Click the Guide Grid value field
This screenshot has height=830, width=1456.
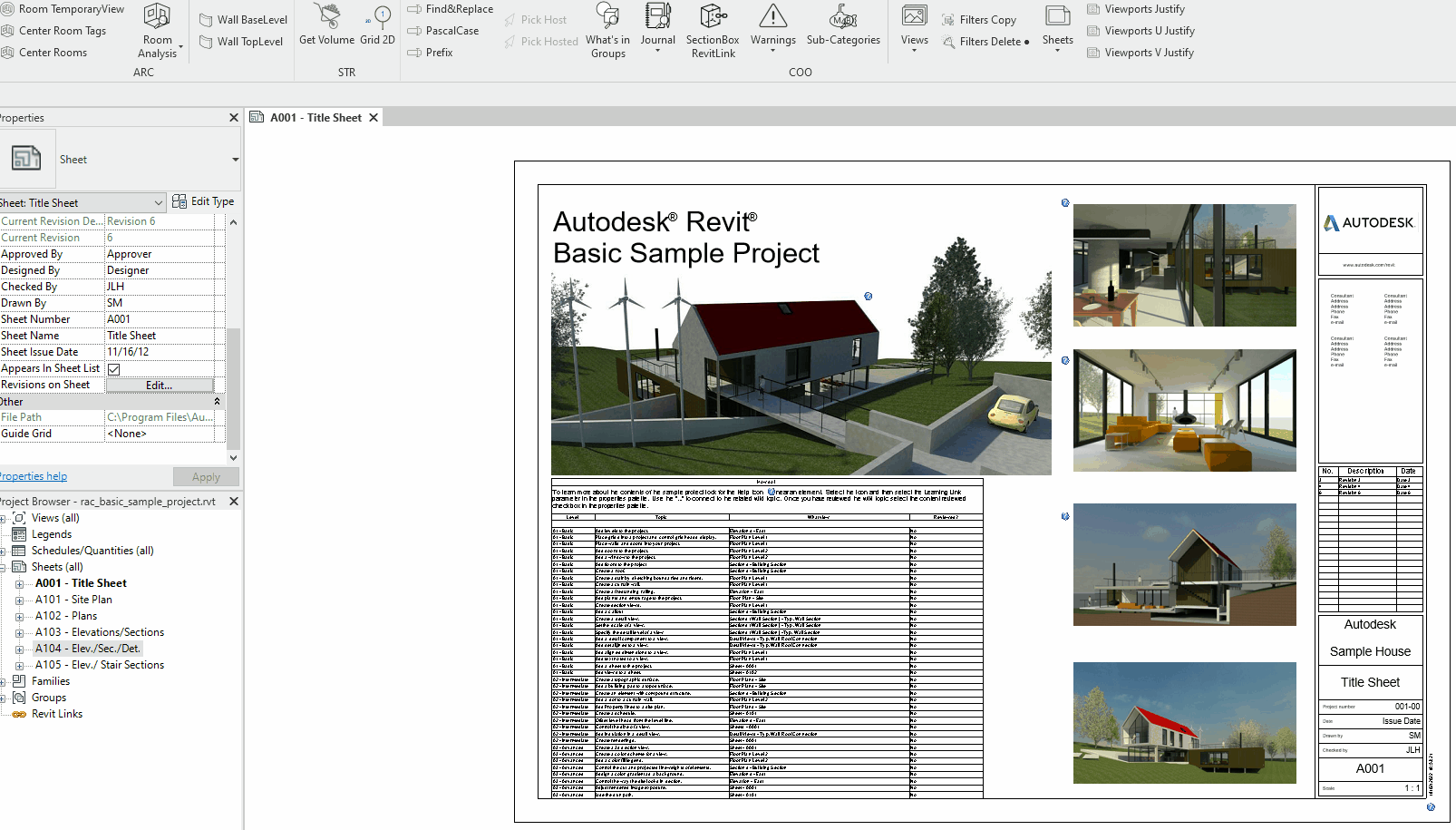pos(160,434)
